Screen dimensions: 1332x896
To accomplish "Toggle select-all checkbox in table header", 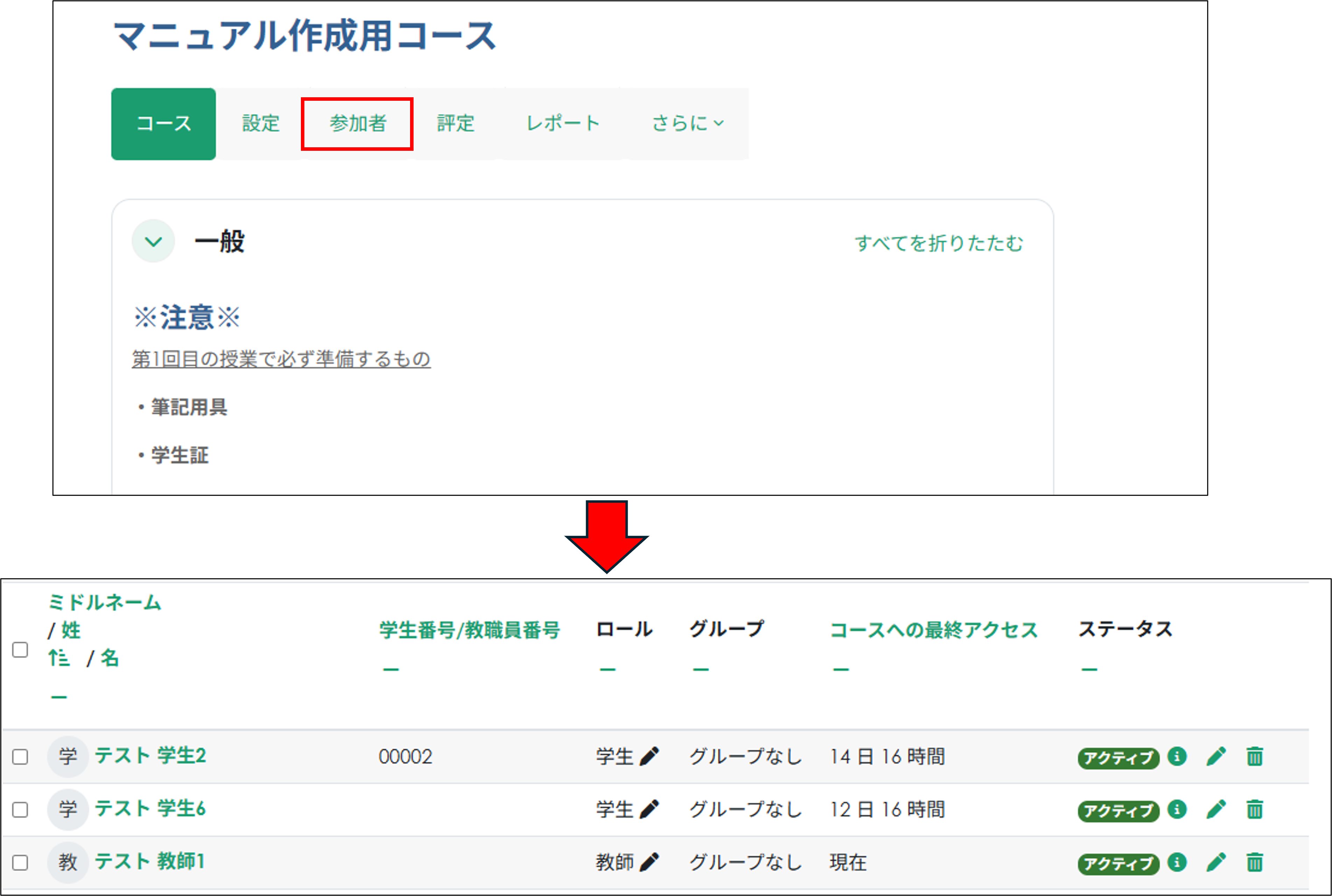I will pos(20,650).
